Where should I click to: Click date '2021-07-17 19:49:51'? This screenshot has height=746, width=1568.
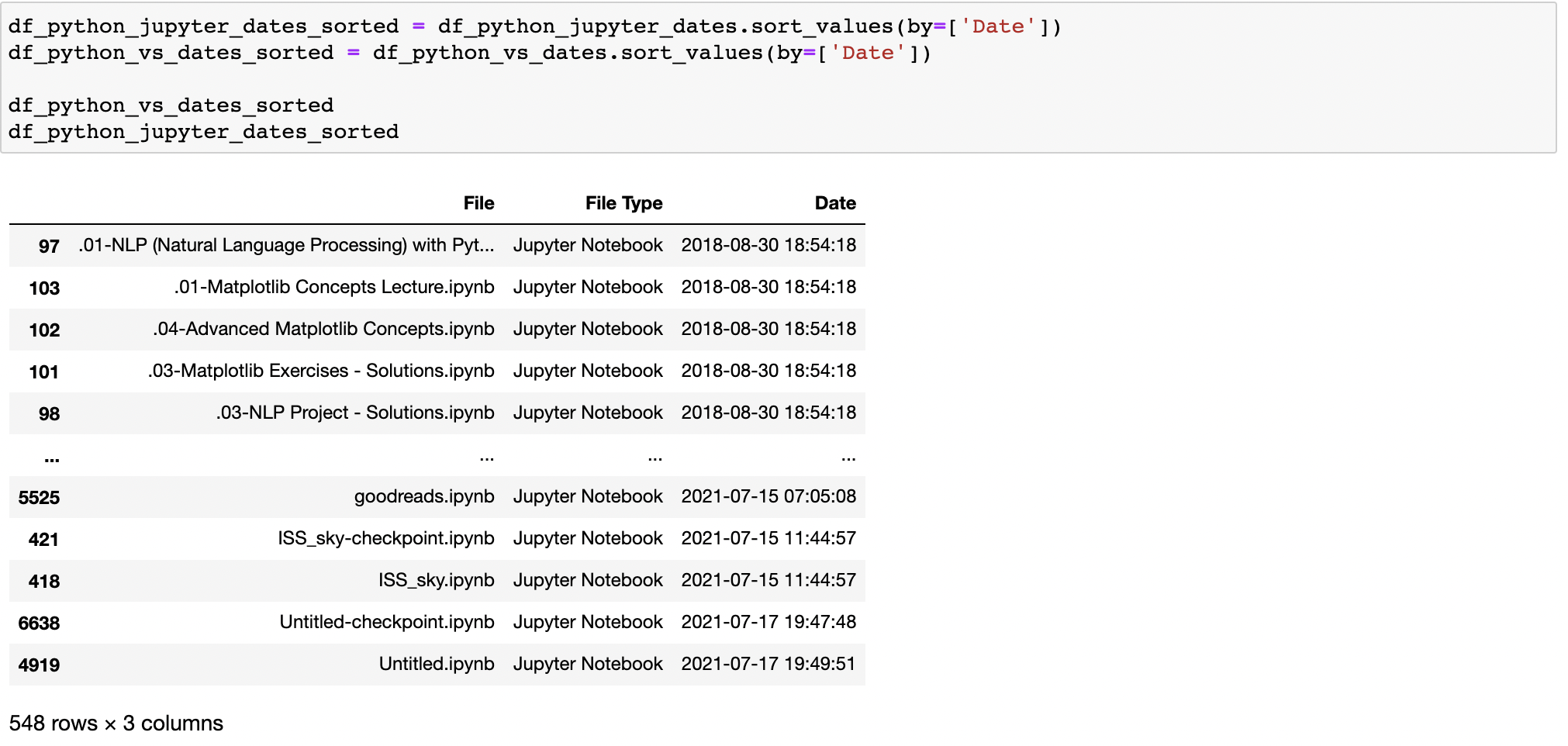(x=768, y=664)
